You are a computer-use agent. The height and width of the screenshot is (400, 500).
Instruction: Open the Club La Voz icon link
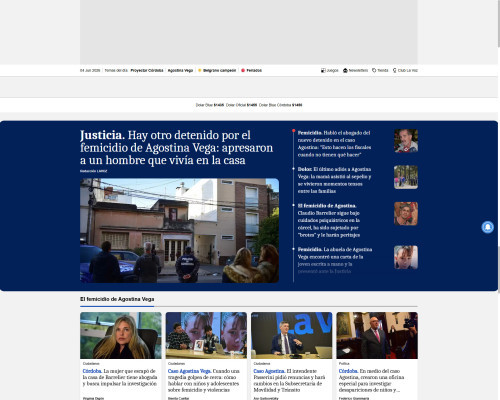tap(405, 70)
